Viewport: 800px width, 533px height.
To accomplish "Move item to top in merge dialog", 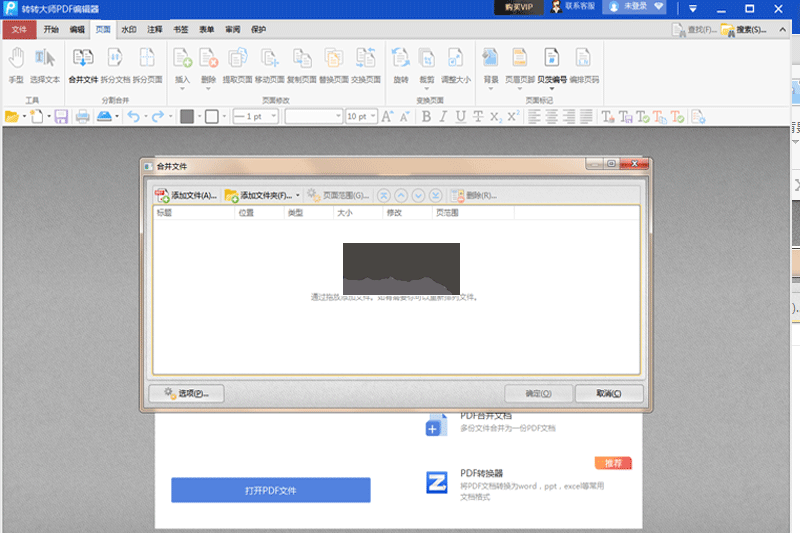I will [x=384, y=195].
